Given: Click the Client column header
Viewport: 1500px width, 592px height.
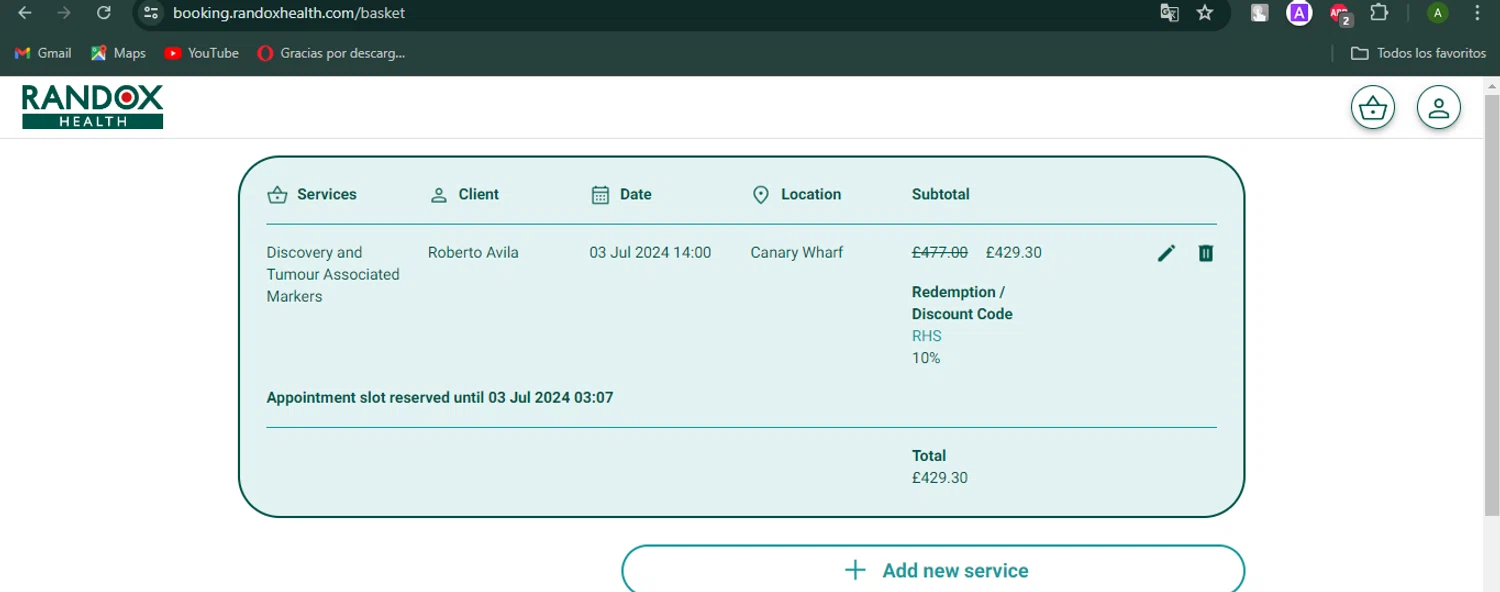Looking at the screenshot, I should pyautogui.click(x=464, y=194).
